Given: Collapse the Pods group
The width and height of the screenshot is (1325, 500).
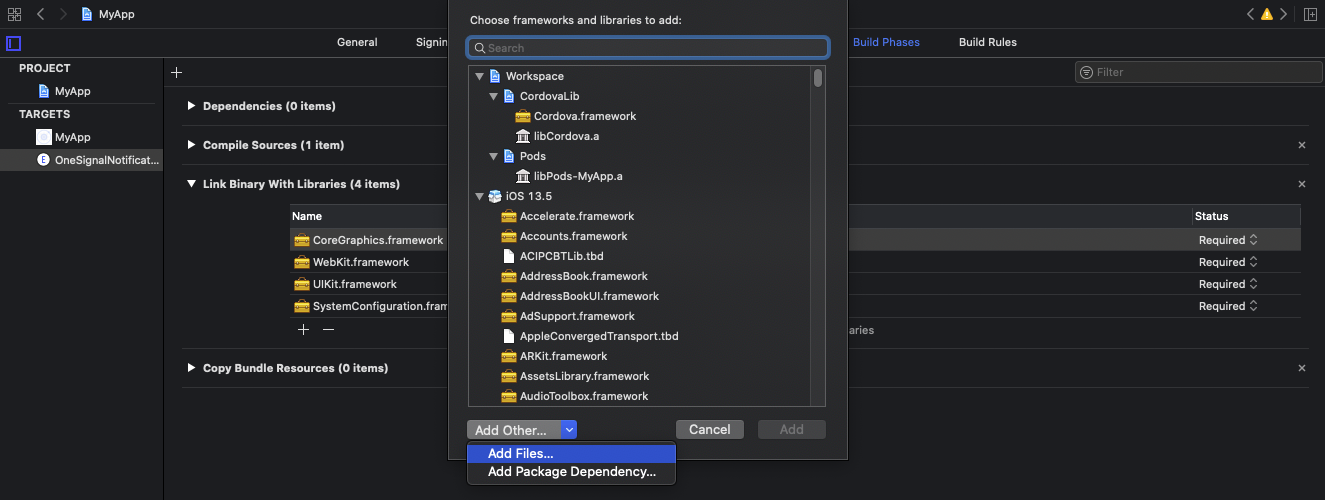Looking at the screenshot, I should point(494,156).
